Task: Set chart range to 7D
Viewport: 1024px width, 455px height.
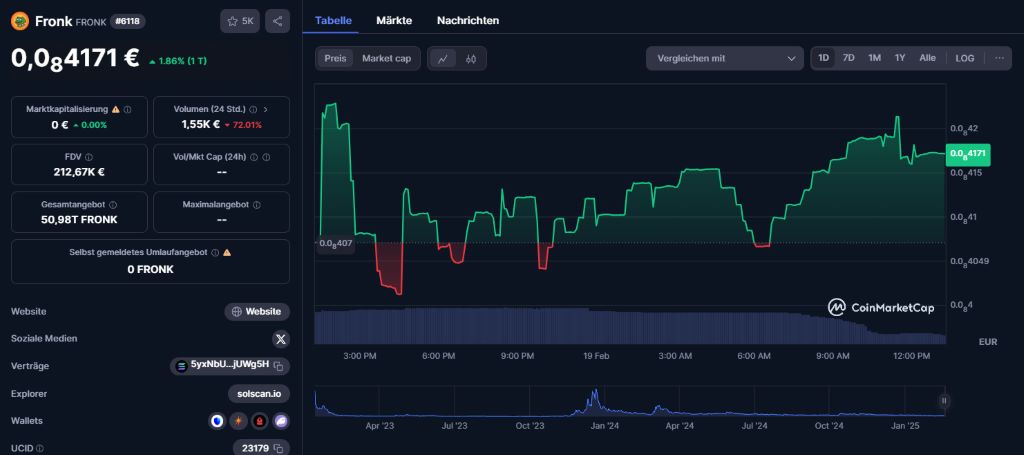Action: coord(848,58)
